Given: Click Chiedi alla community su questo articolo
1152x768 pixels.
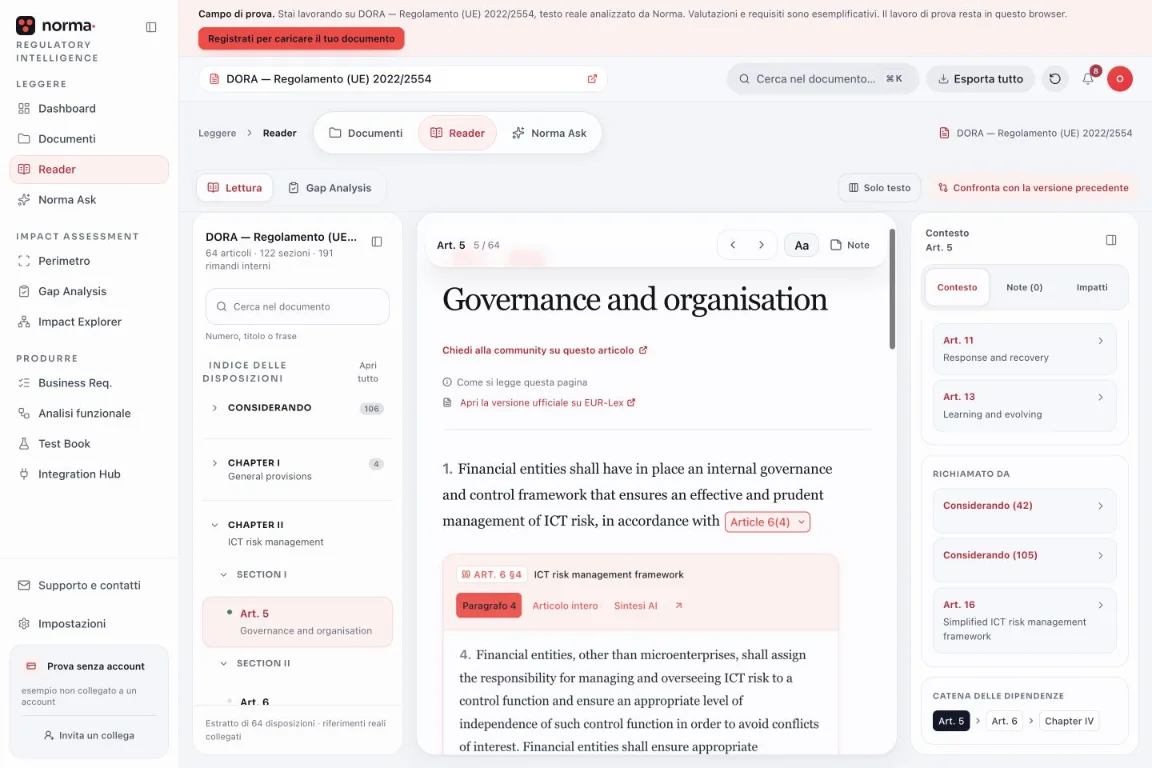Looking at the screenshot, I should (x=544, y=351).
